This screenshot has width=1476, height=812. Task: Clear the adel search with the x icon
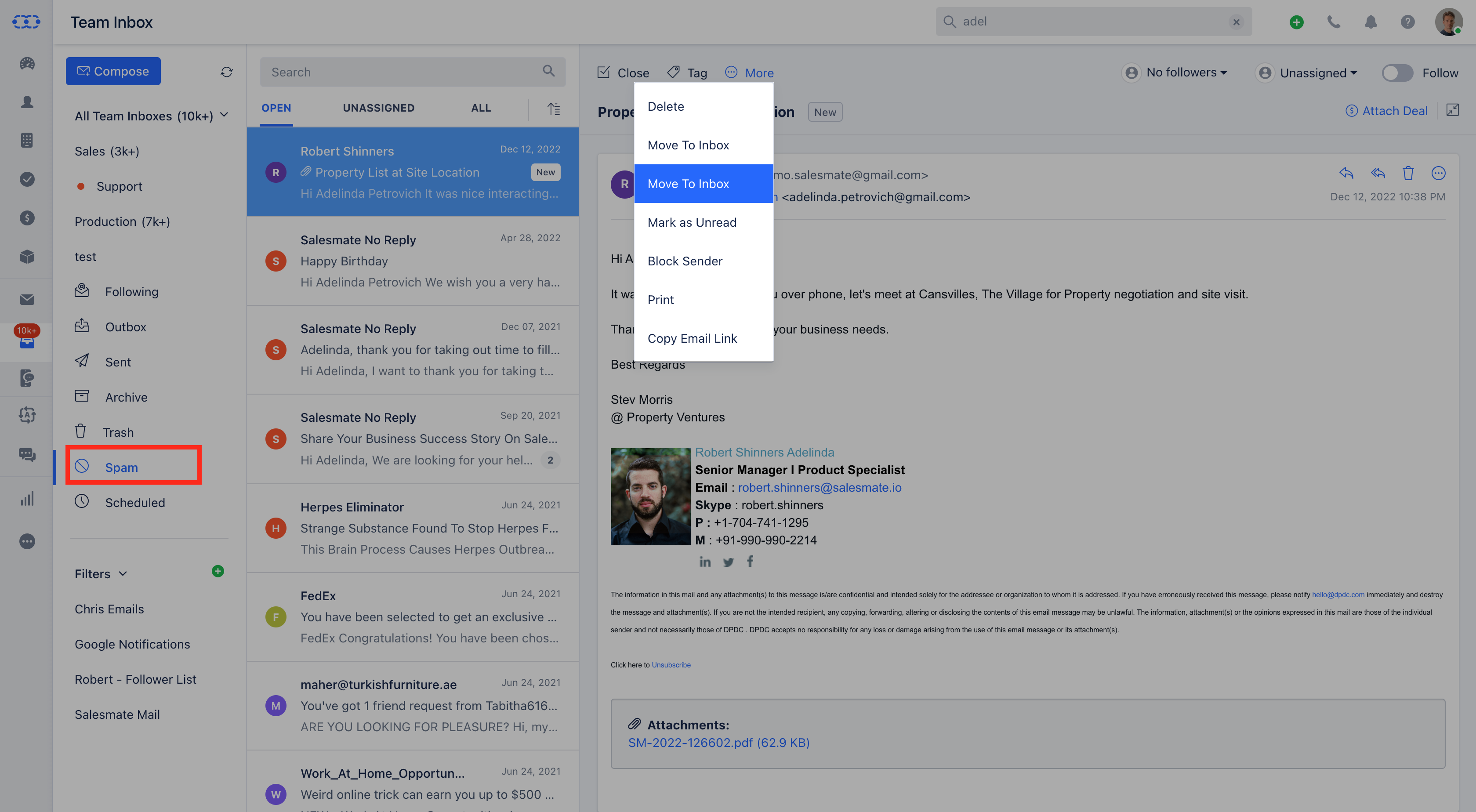pyautogui.click(x=1237, y=22)
